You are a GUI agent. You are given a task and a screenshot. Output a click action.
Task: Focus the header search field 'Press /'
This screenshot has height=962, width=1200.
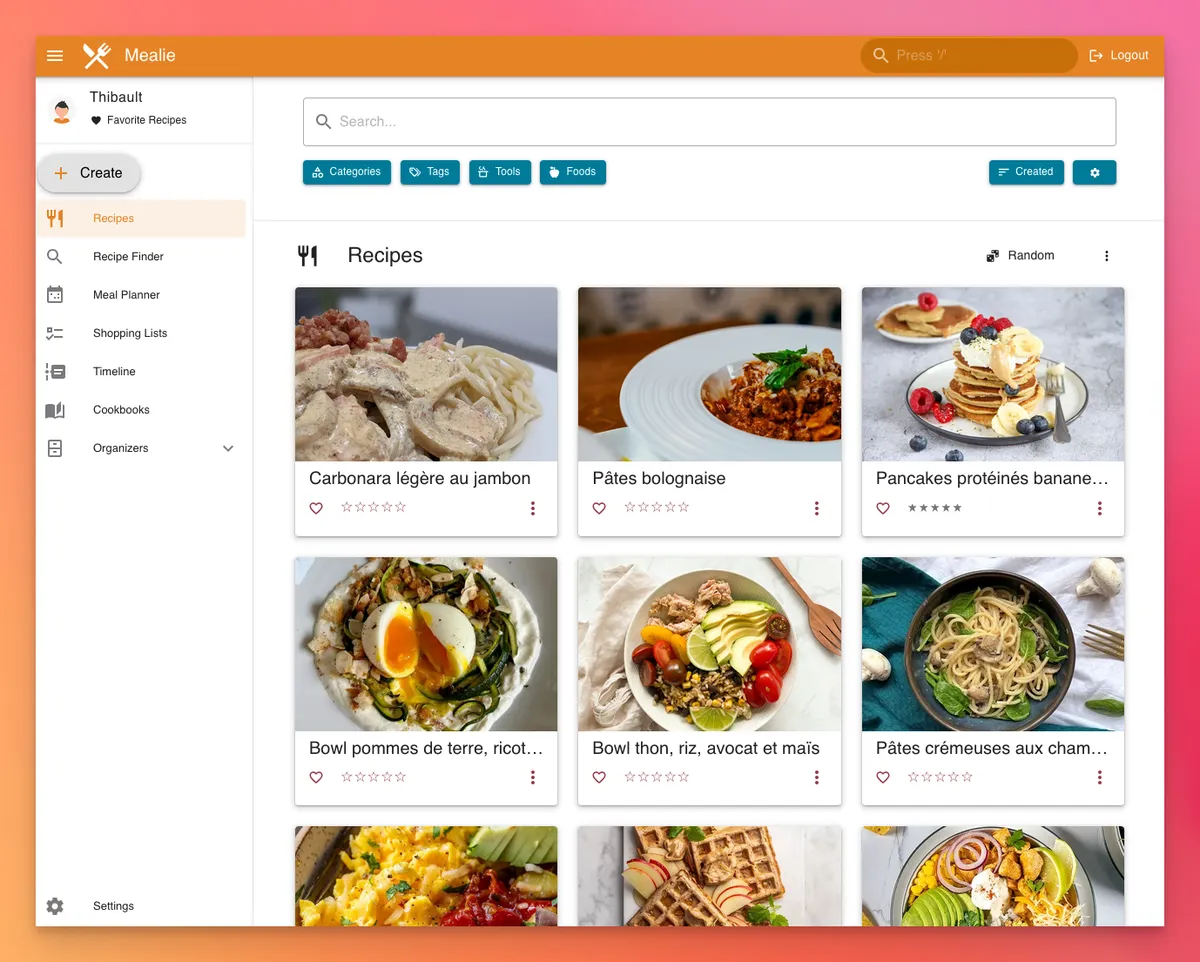point(969,56)
